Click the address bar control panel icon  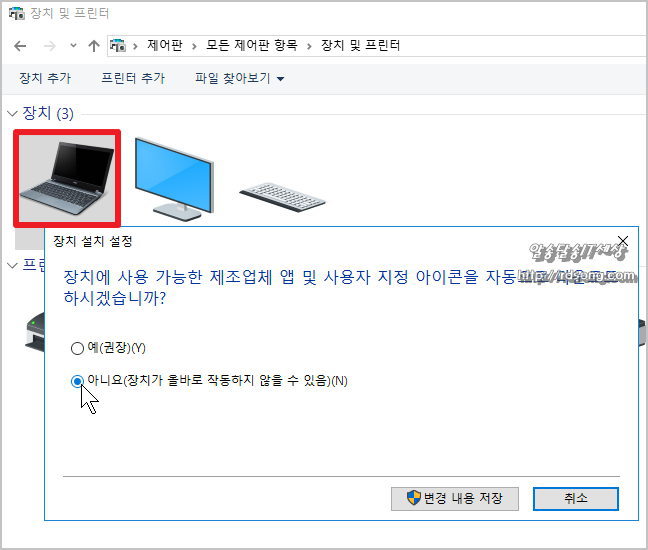(x=117, y=45)
